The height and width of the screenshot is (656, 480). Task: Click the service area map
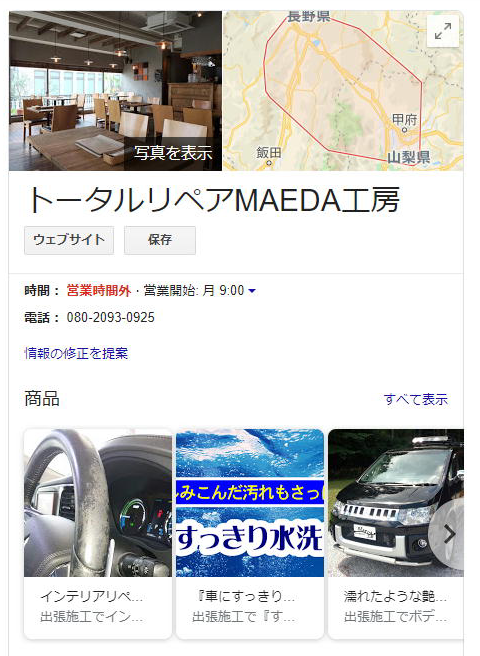343,91
